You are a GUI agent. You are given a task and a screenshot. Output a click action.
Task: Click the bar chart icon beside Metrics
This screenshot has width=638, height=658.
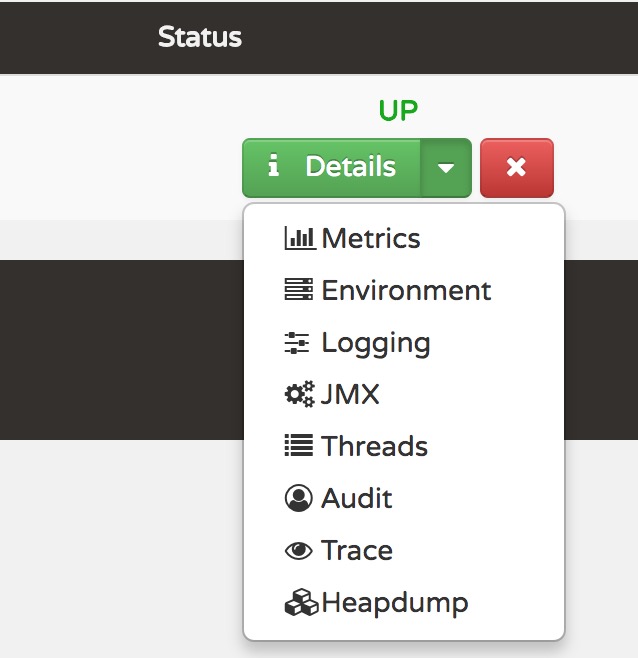(300, 238)
